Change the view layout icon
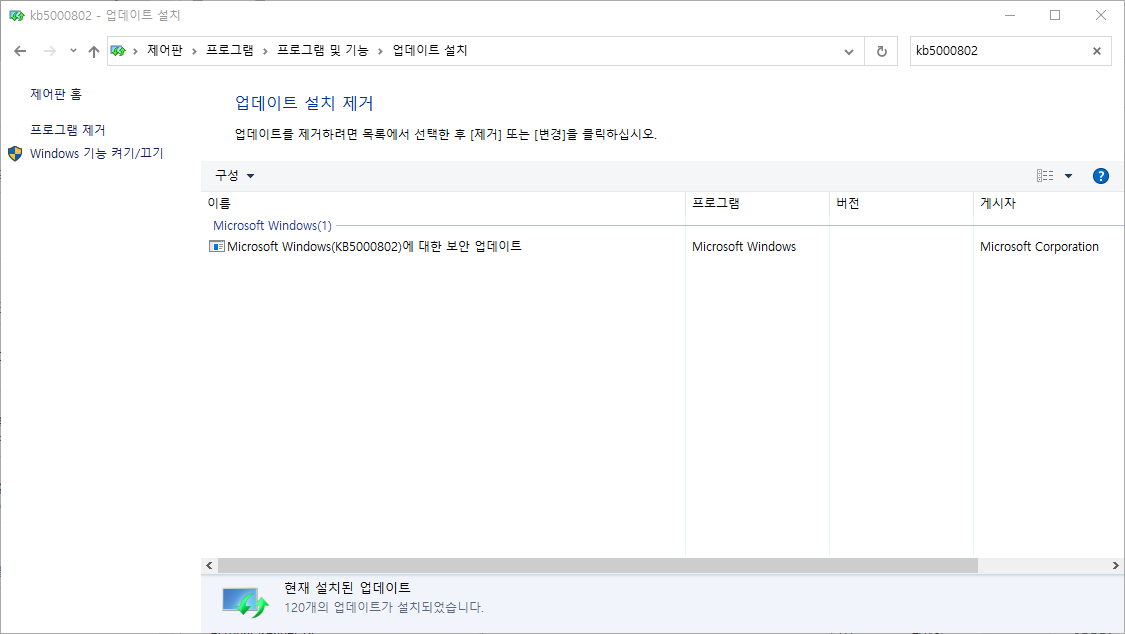The height and width of the screenshot is (634, 1125). 1045,176
